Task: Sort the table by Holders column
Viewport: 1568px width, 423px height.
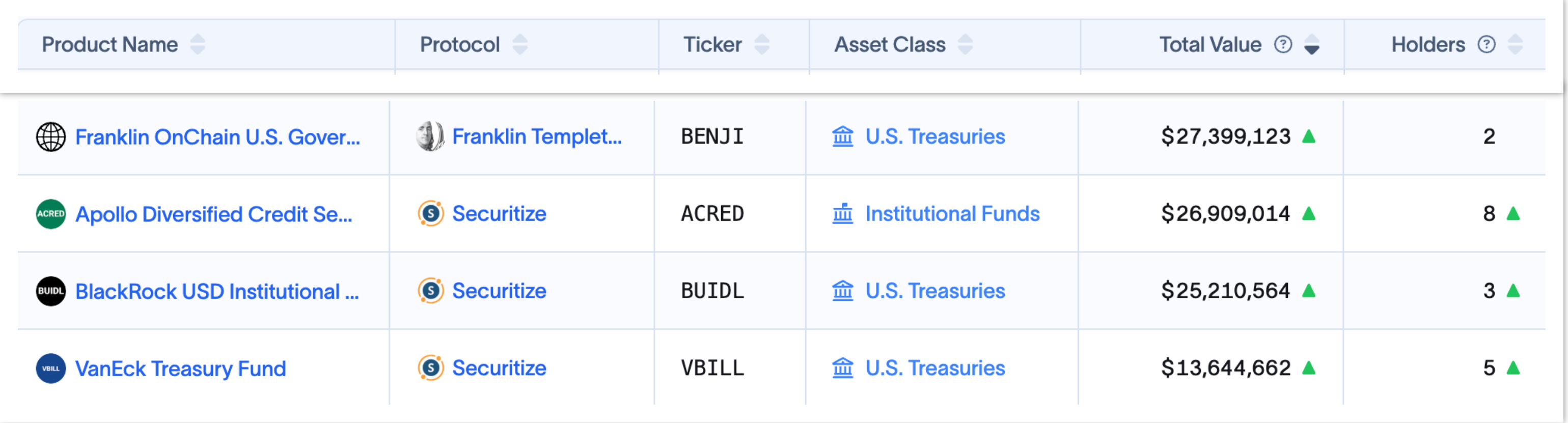Action: [1515, 43]
